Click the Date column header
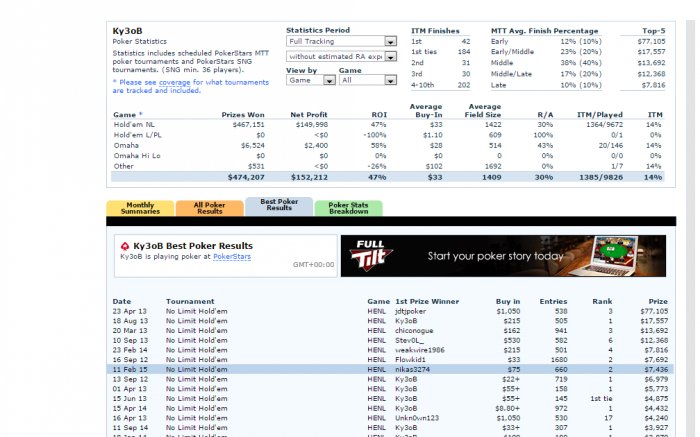 pyautogui.click(x=121, y=301)
